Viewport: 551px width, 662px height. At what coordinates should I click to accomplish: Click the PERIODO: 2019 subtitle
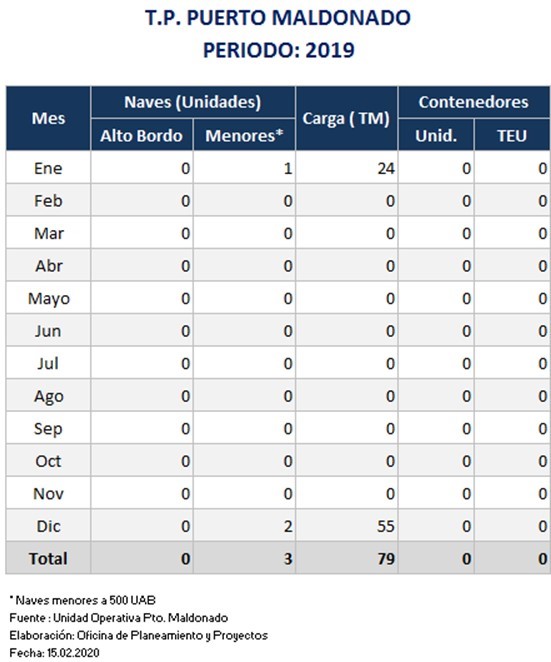(x=279, y=50)
